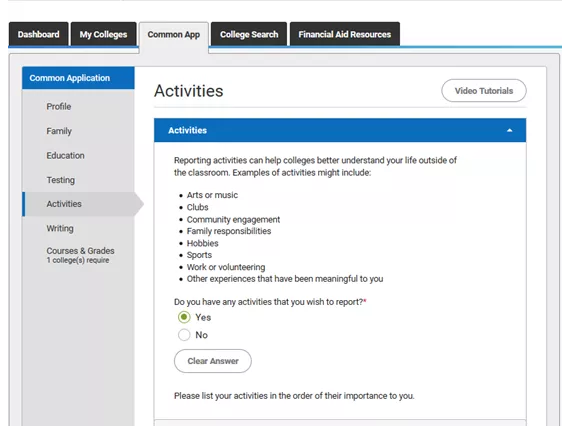
Task: Click the "Hobbies" list item
Action: pos(202,243)
